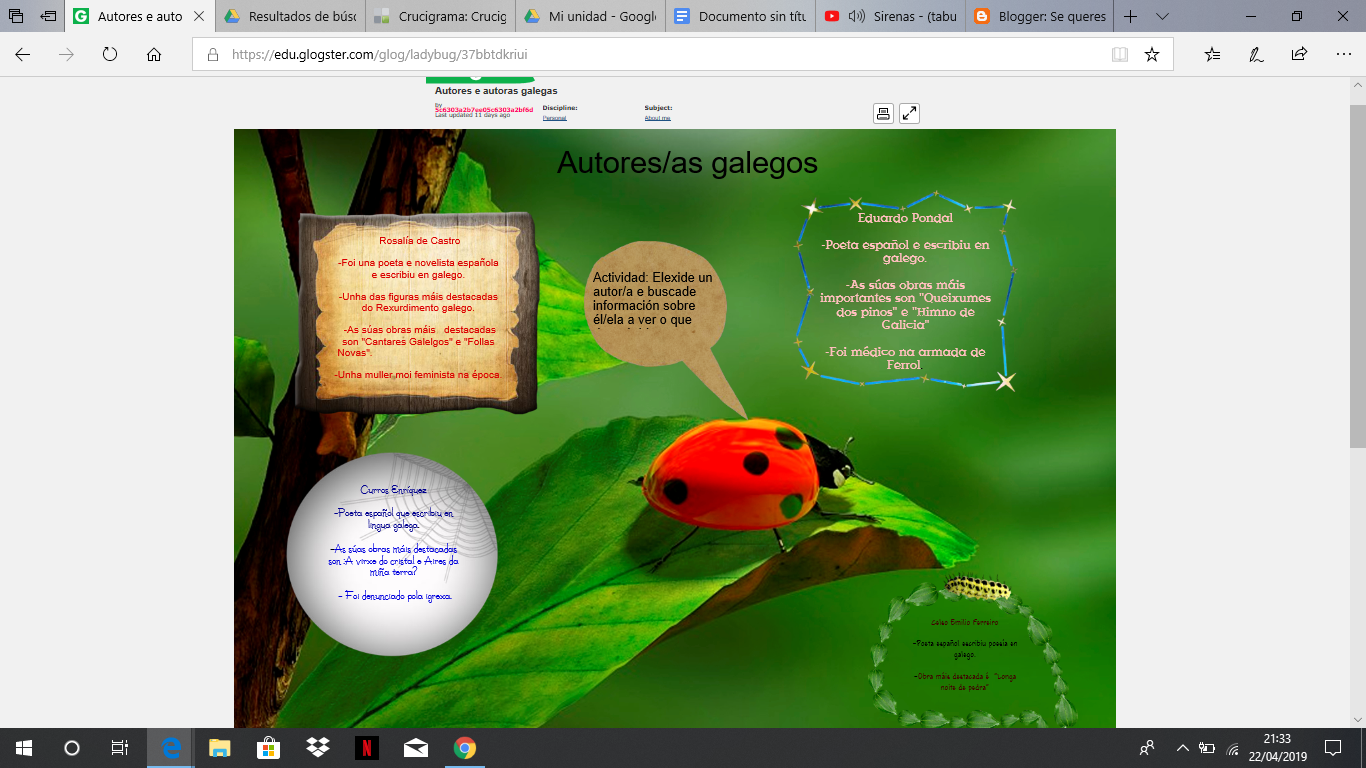
Task: Open the Cortana search circle
Action: coord(72,748)
